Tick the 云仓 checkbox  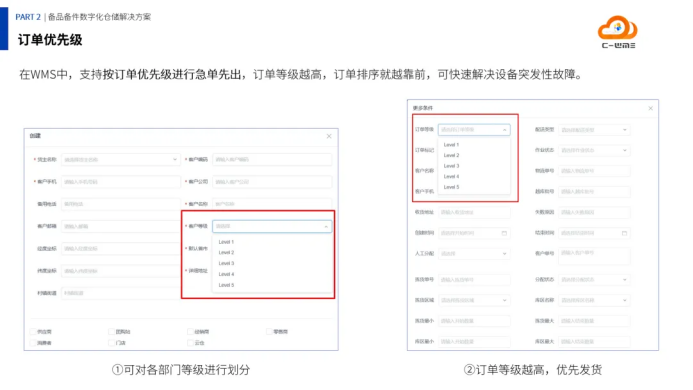tap(190, 343)
